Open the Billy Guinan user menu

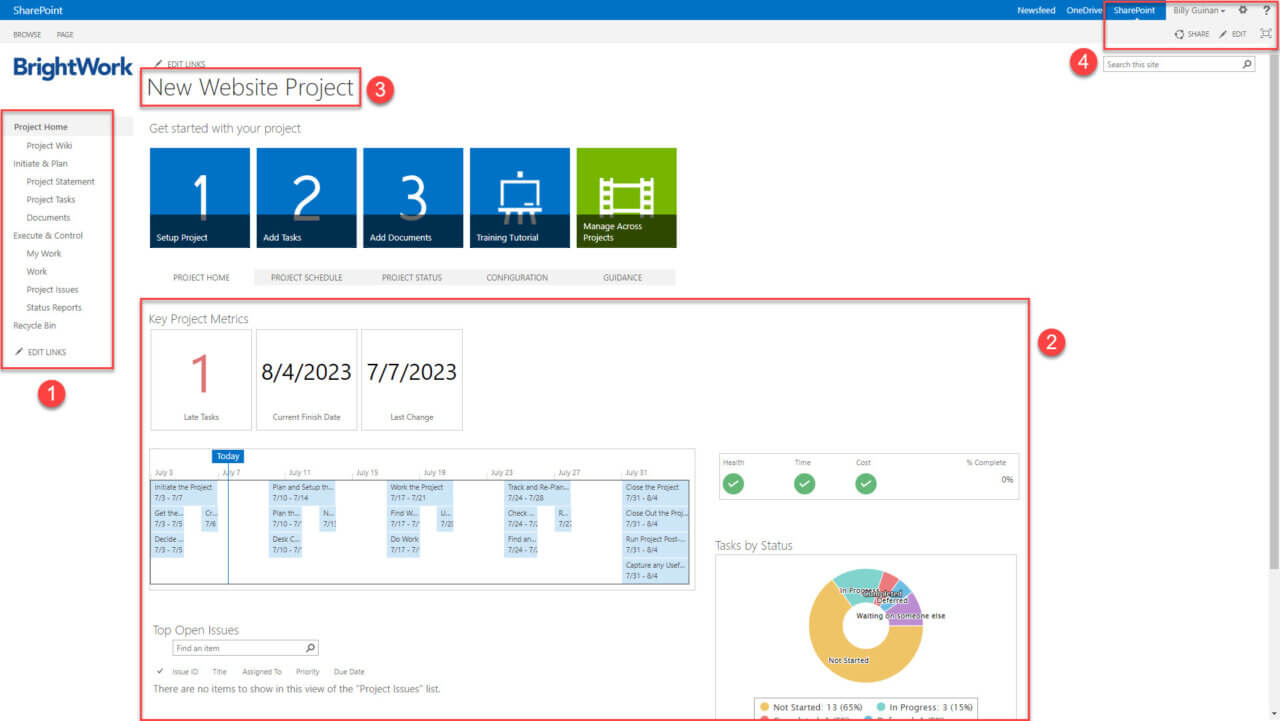[1197, 10]
